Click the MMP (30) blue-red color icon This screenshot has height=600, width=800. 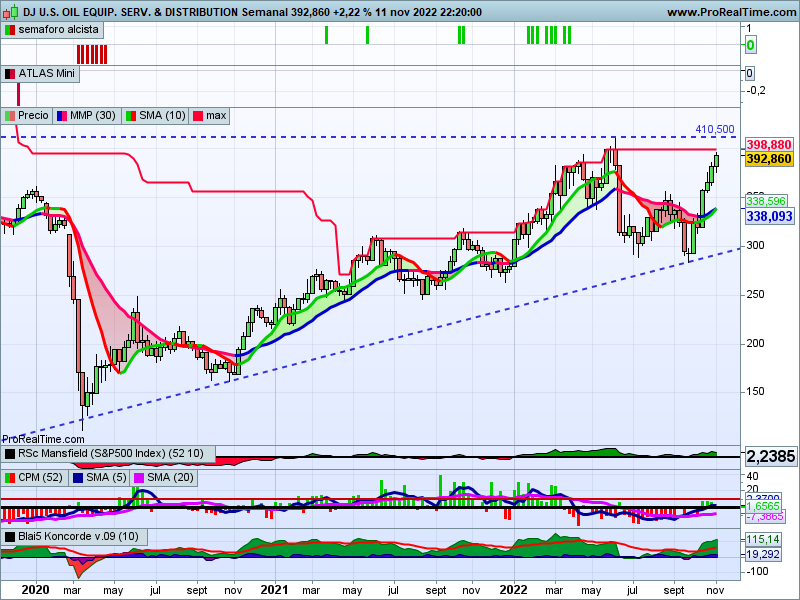coord(62,116)
